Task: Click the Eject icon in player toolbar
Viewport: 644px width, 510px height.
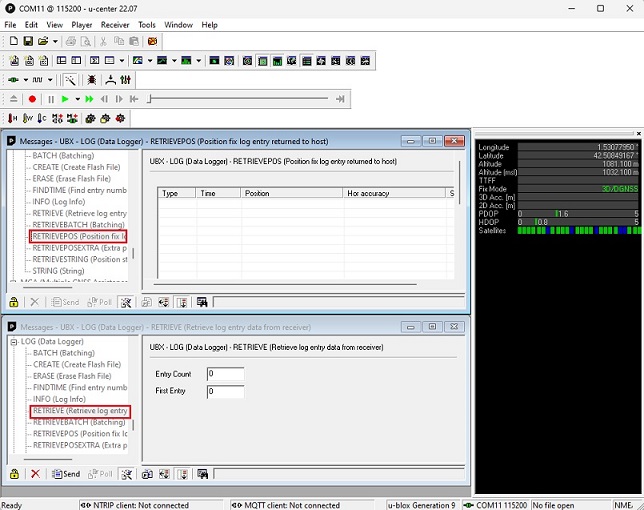Action: point(14,99)
